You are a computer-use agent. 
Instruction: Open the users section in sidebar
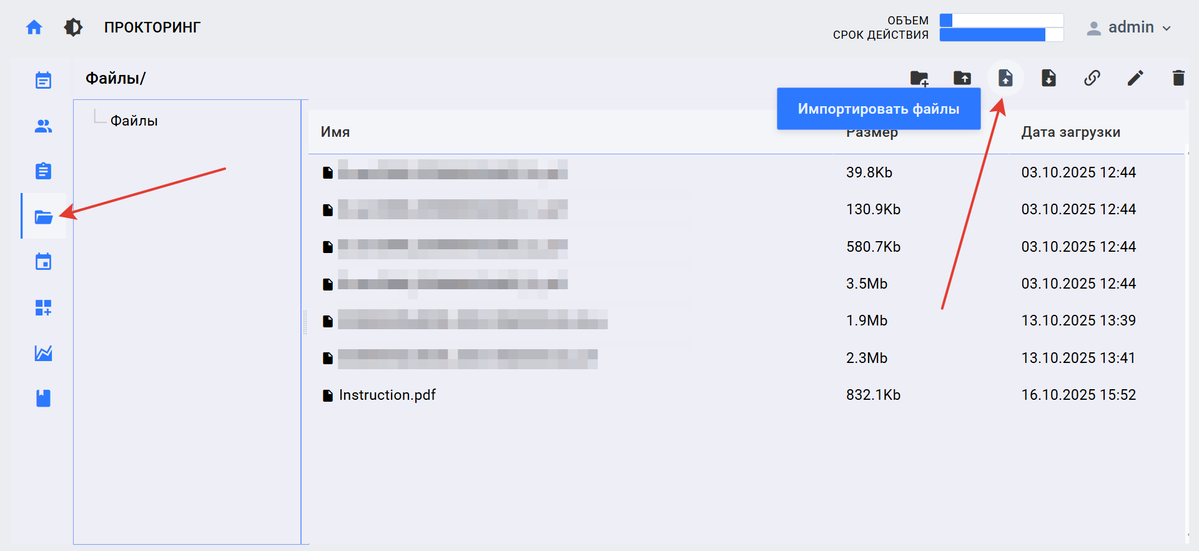[x=43, y=126]
